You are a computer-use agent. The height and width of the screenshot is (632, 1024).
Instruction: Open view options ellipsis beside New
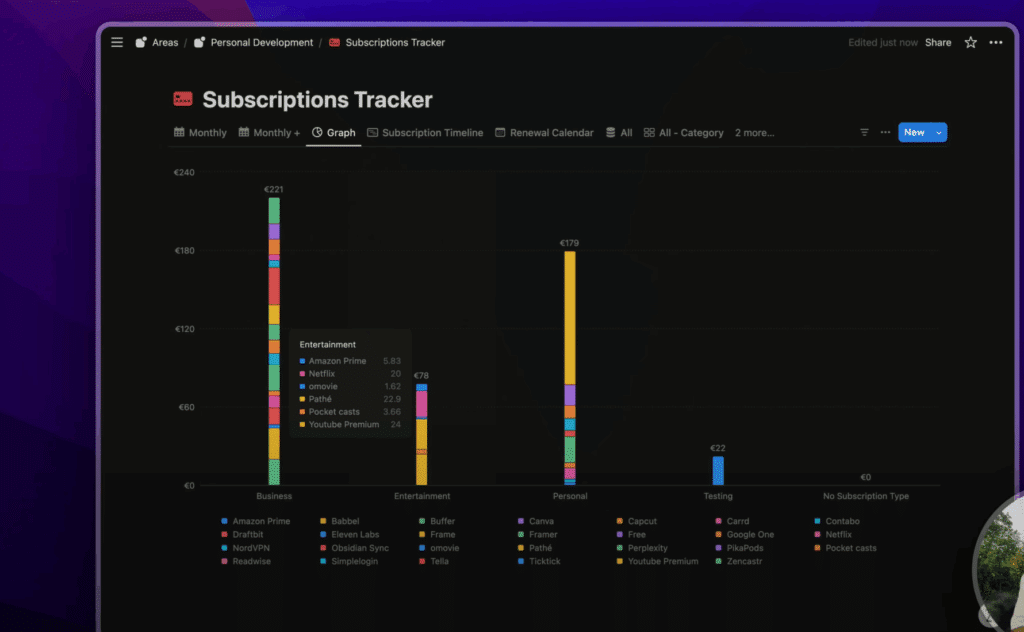[x=884, y=132]
